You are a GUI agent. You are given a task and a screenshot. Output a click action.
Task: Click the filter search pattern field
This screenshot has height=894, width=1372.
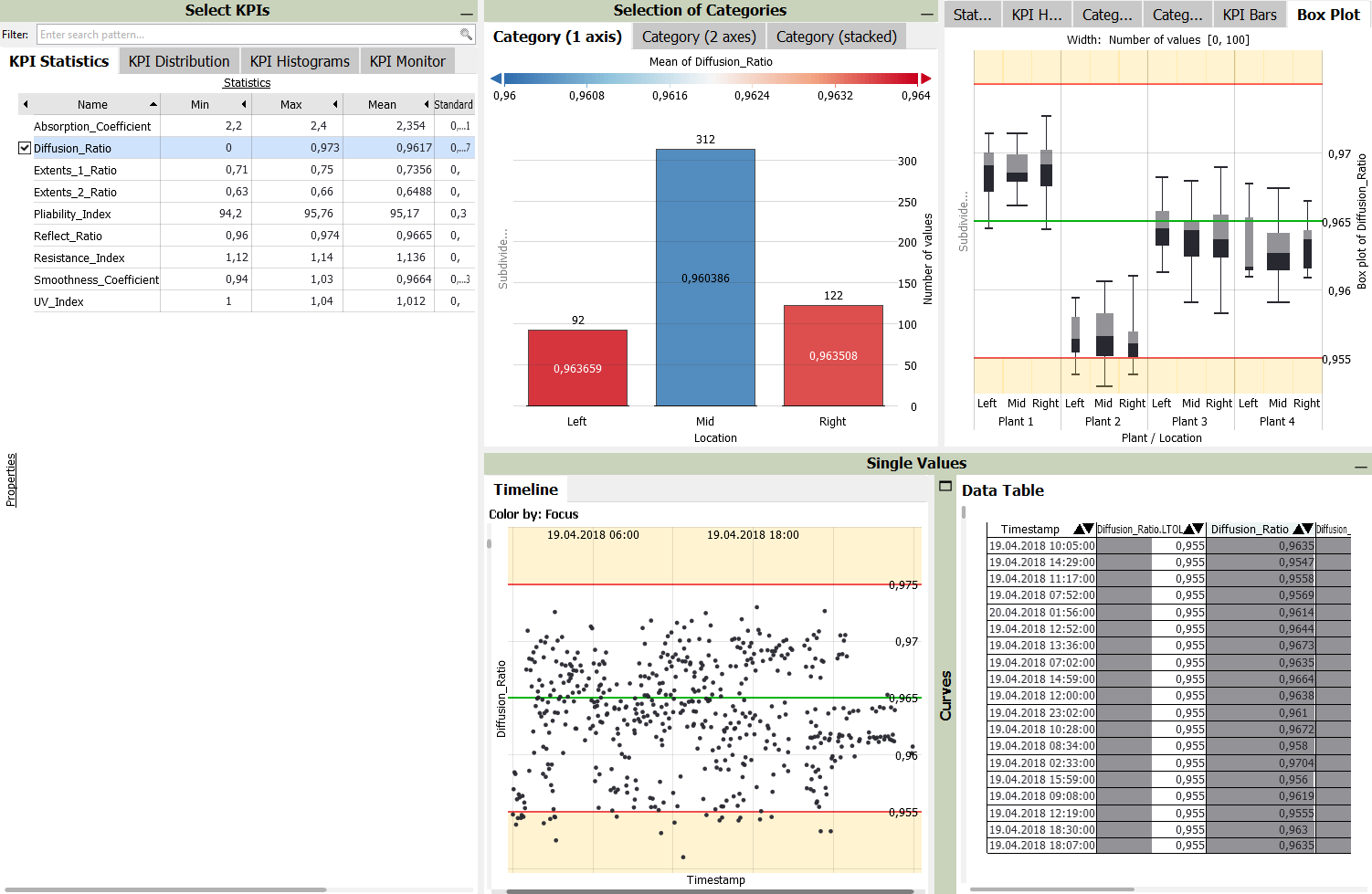[247, 35]
